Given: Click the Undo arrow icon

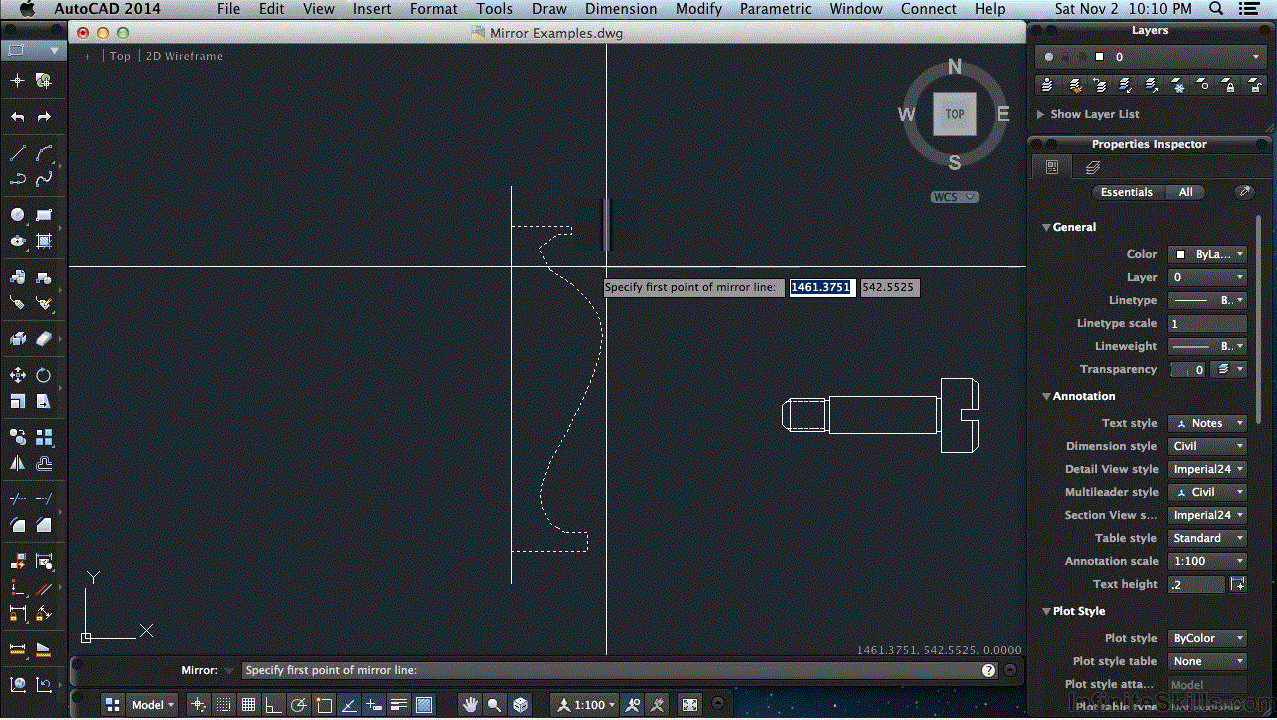Looking at the screenshot, I should click(x=17, y=117).
